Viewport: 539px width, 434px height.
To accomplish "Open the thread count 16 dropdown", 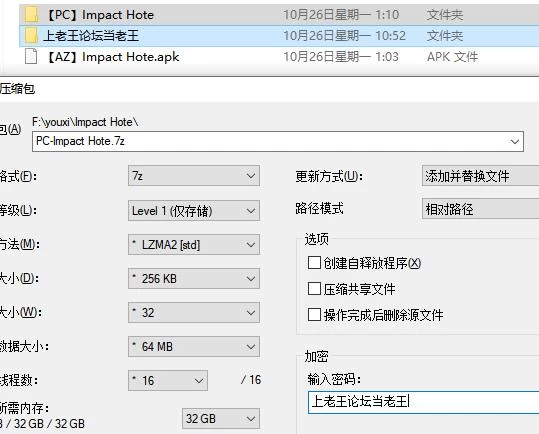I will [168, 380].
